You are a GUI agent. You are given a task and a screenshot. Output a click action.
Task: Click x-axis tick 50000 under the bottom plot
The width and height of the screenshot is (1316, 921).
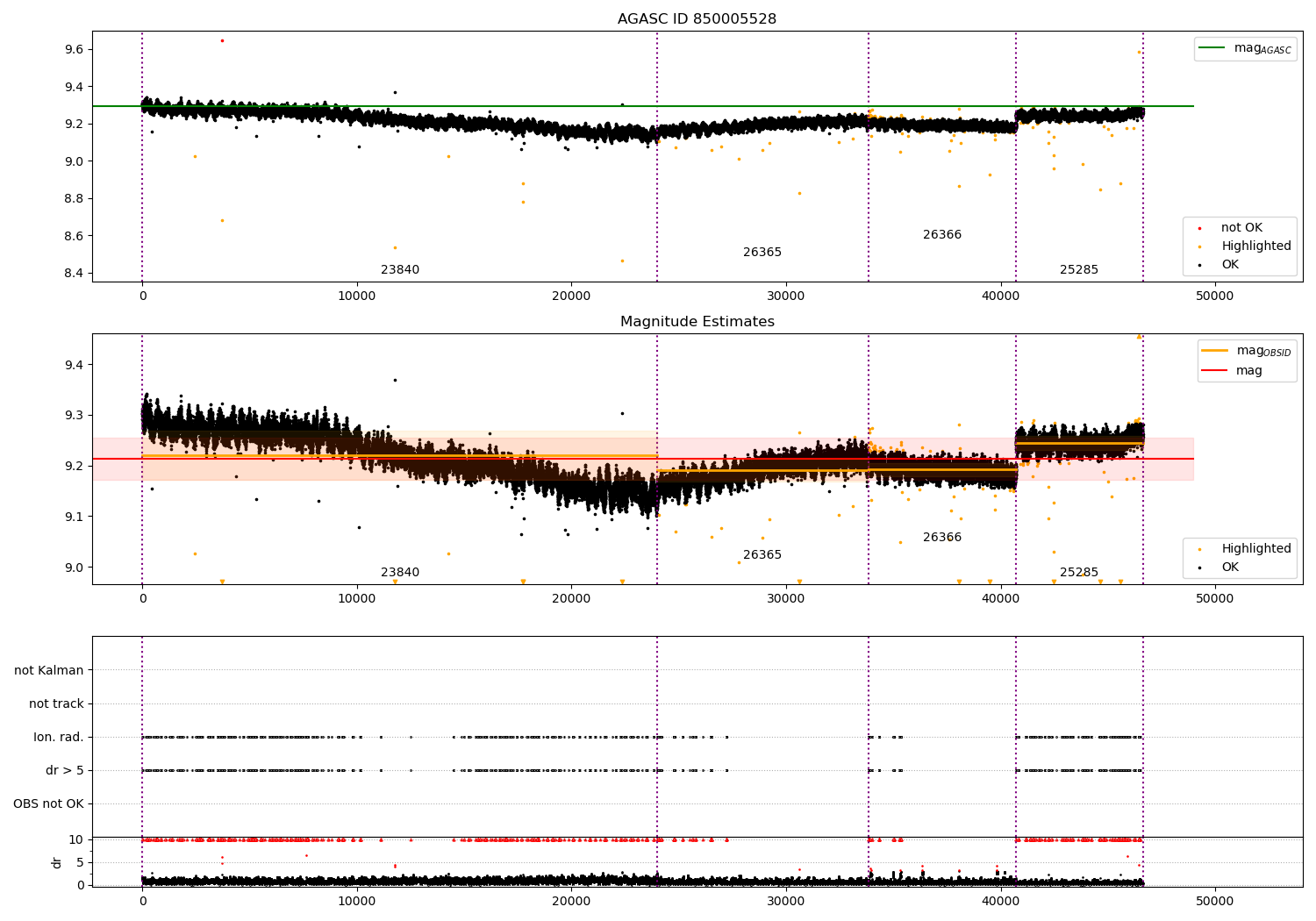(x=1215, y=902)
